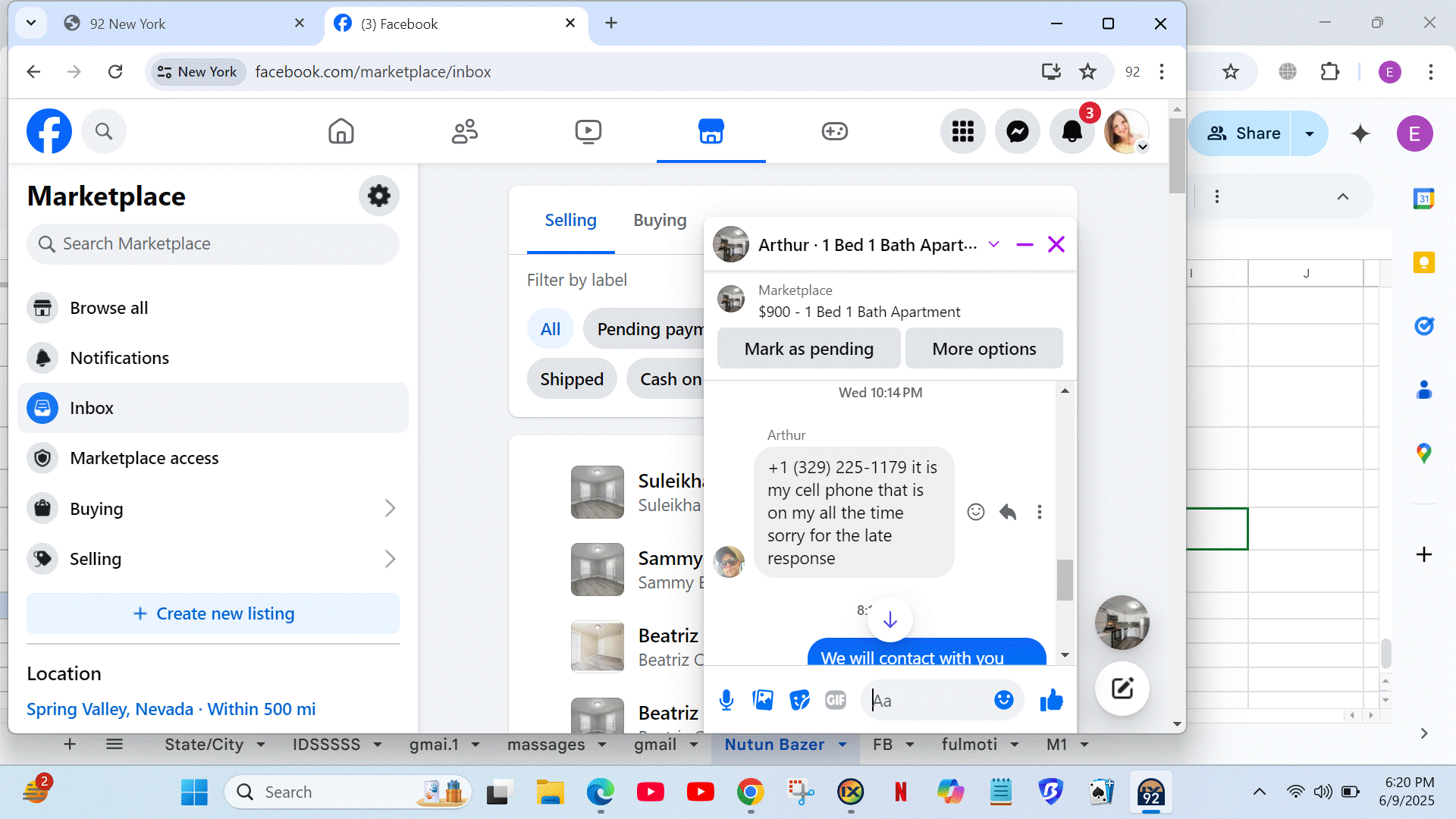Open Marketplace settings gear icon
This screenshot has width=1456, height=819.
point(378,196)
